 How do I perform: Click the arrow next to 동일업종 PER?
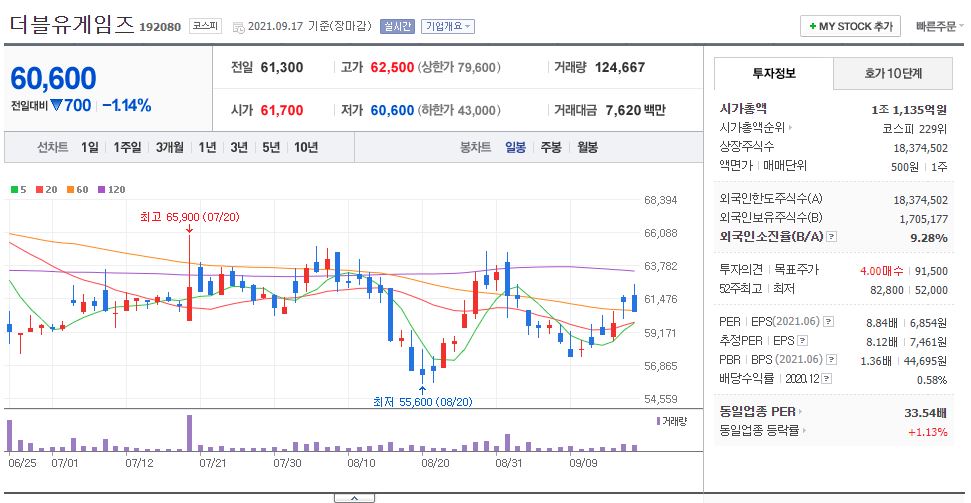tap(800, 412)
